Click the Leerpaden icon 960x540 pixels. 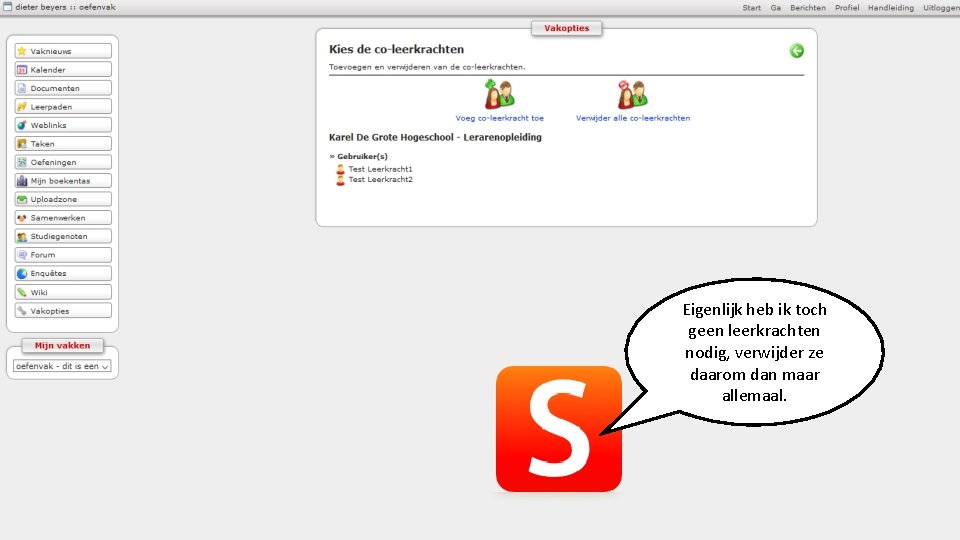pyautogui.click(x=22, y=107)
